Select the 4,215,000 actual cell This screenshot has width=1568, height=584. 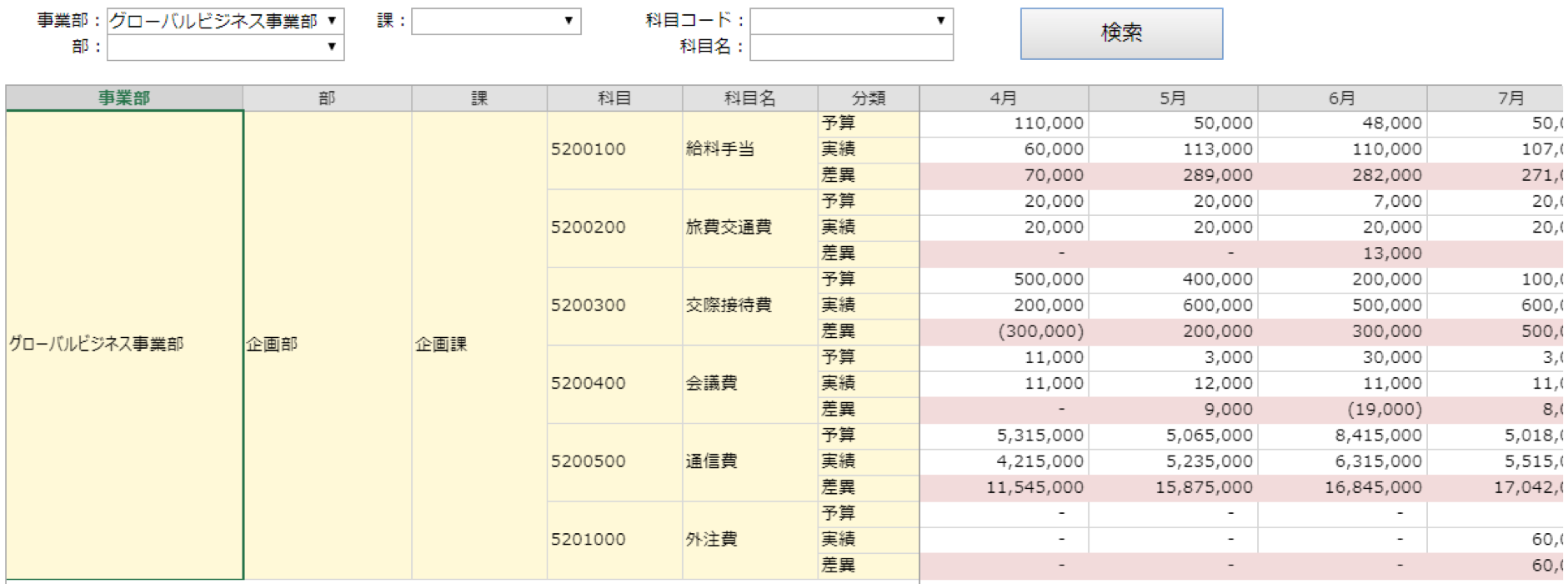point(1004,461)
